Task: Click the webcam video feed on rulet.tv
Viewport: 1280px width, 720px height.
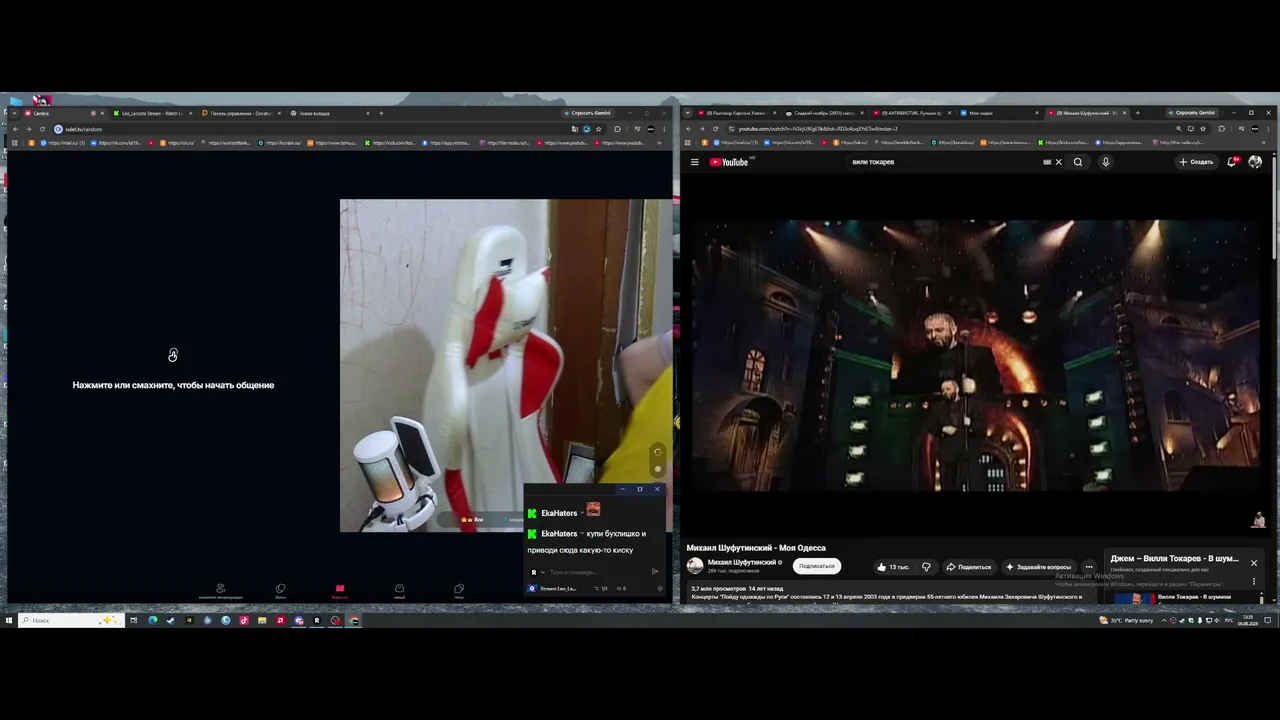Action: coord(506,365)
